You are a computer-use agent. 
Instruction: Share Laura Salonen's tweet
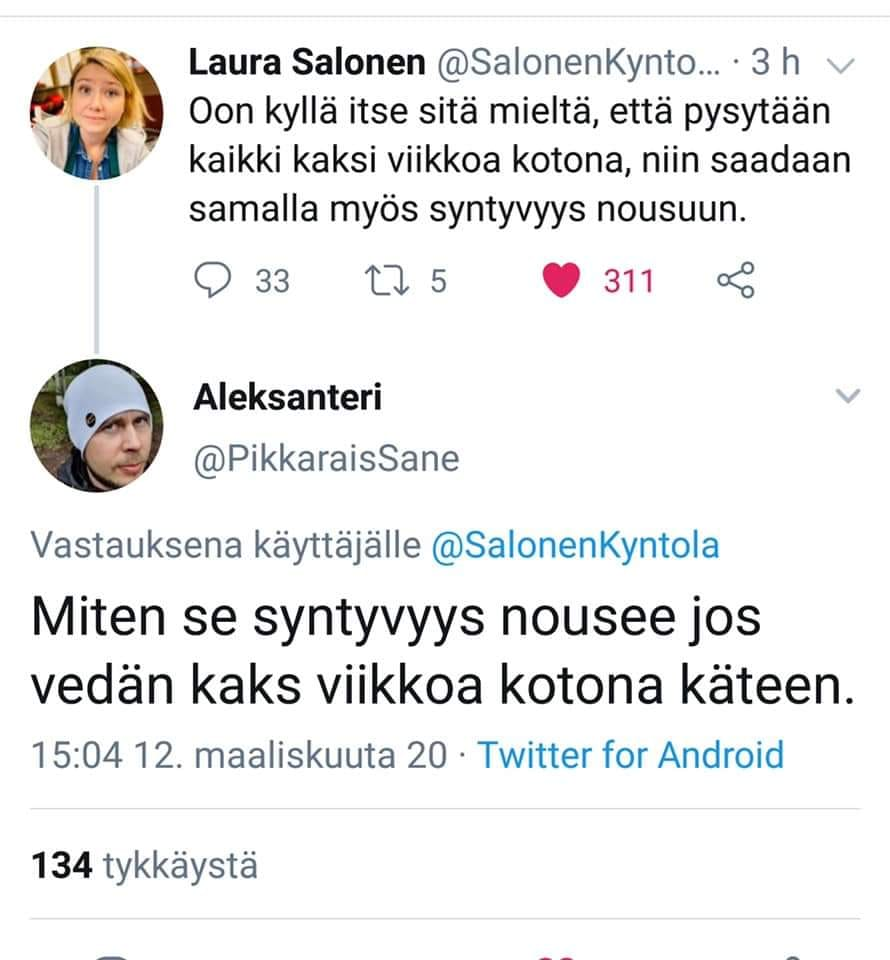(x=736, y=281)
